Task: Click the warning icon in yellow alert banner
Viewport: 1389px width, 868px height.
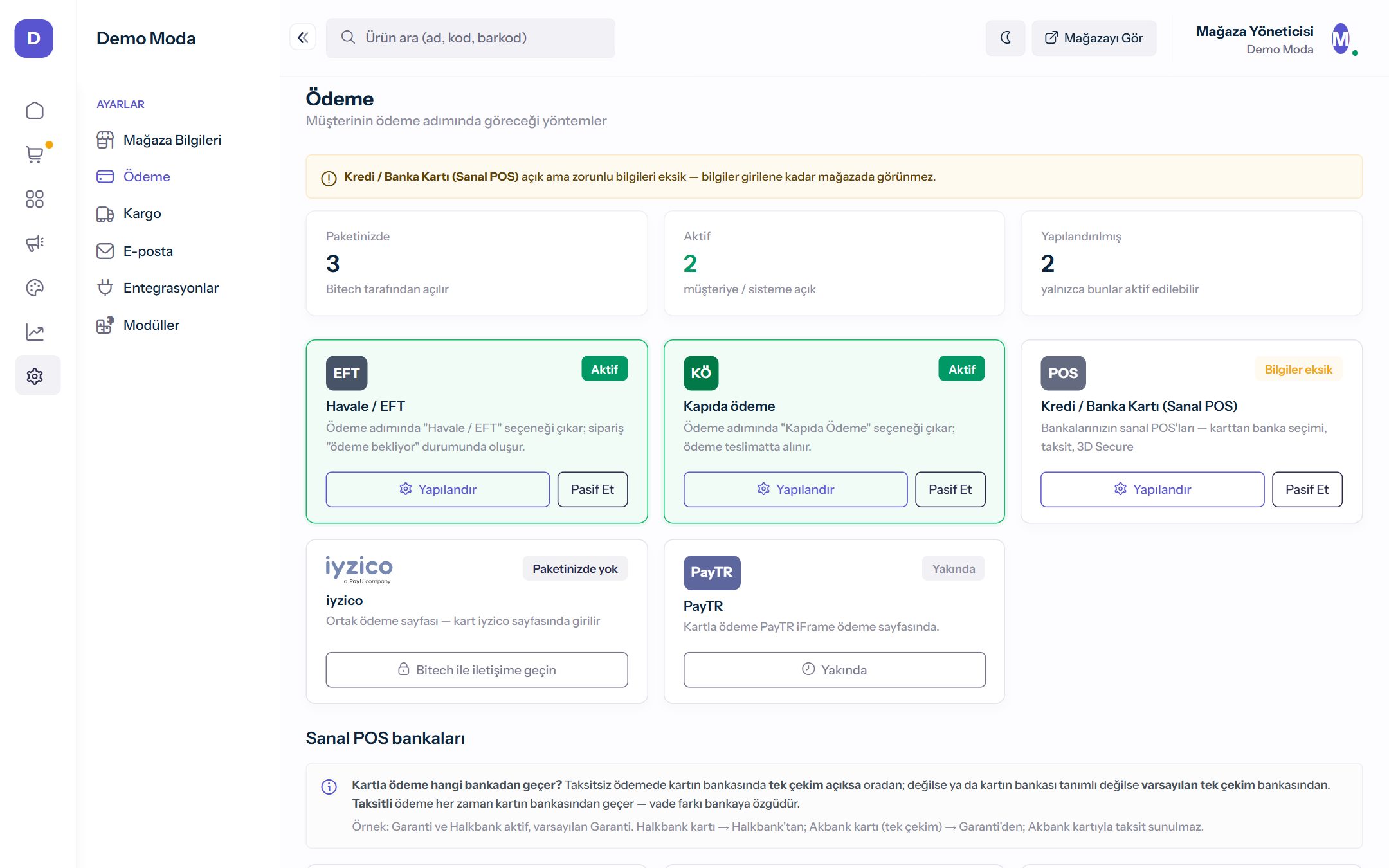Action: (329, 178)
